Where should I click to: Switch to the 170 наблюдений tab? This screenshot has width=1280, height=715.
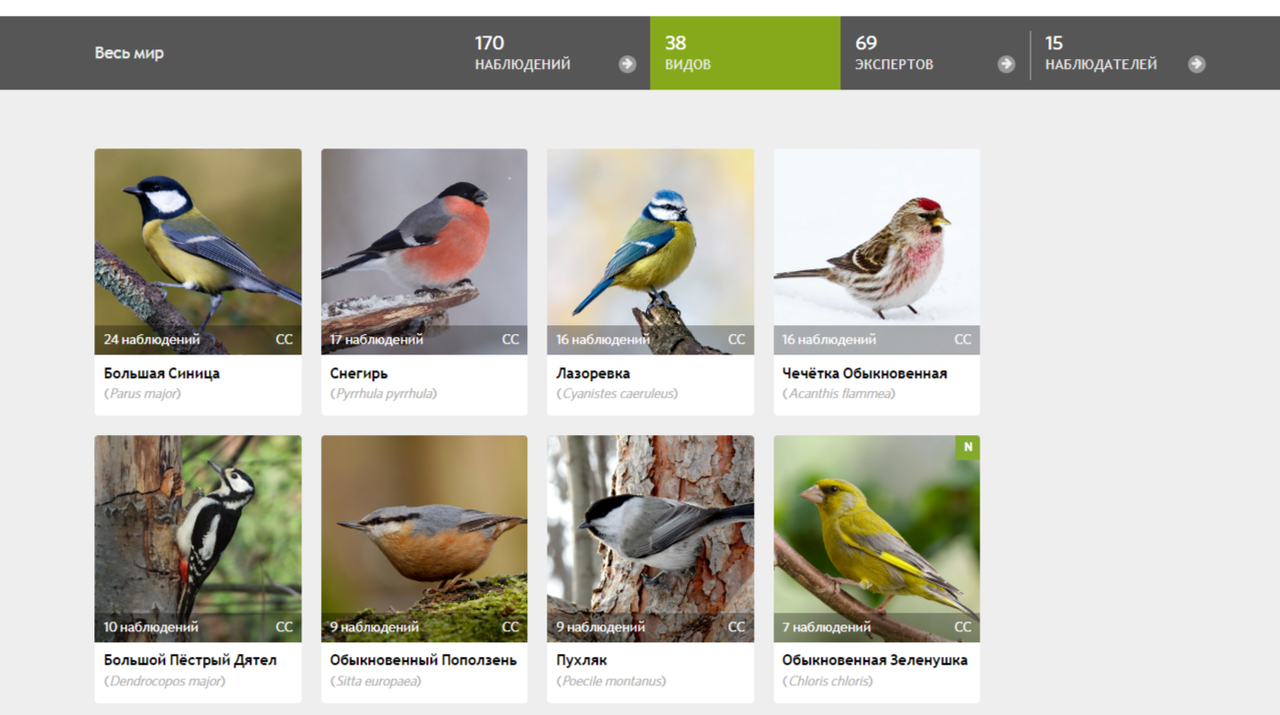coord(555,53)
